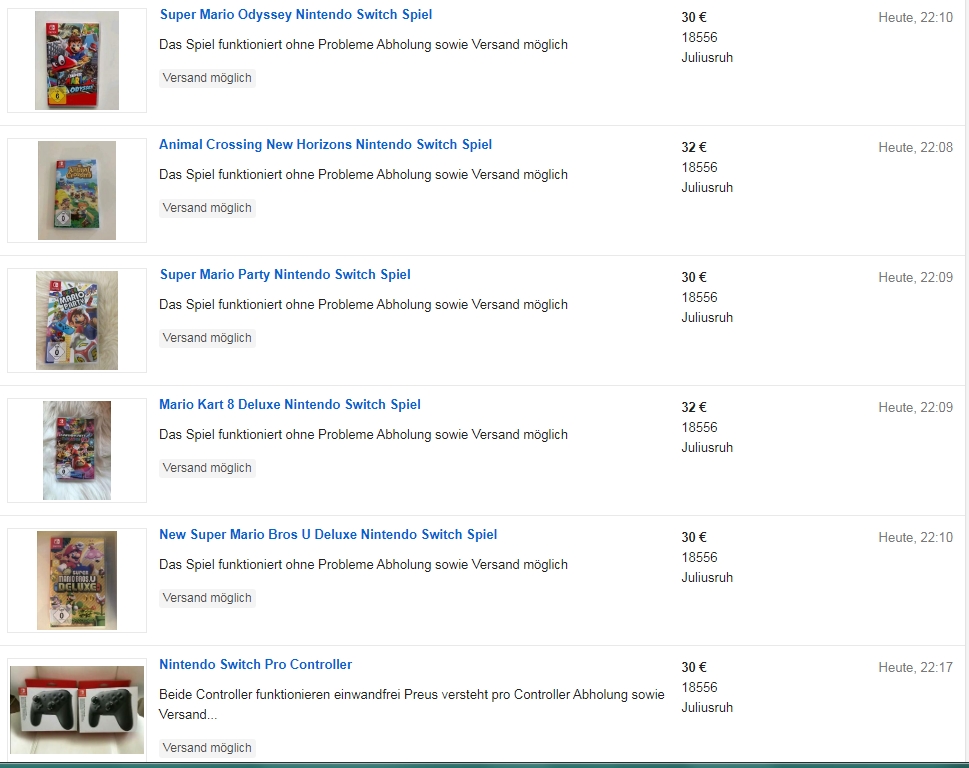This screenshot has height=768, width=969.
Task: Click 30 € price of Super Mario Party
Action: click(694, 277)
